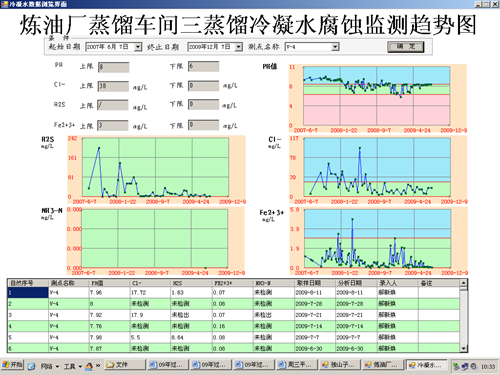Click the first green system tray icon

457,367
